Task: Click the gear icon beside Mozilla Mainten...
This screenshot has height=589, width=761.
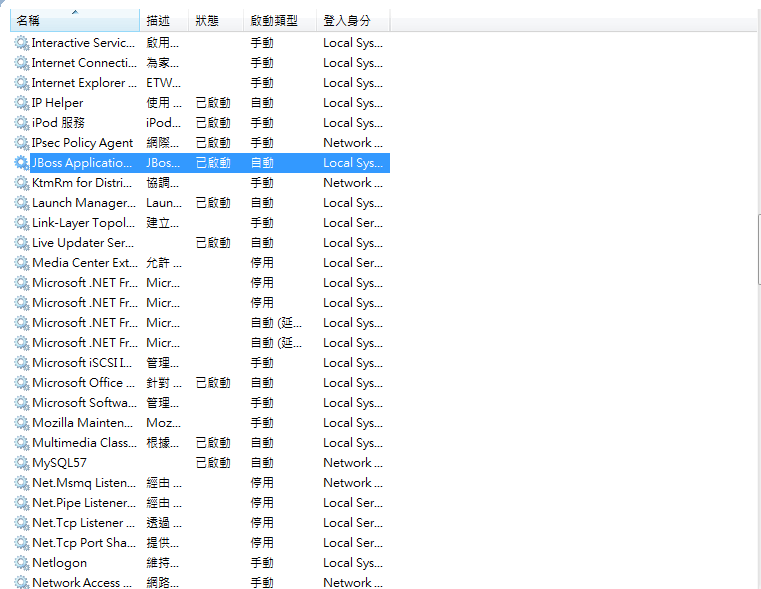Action: 21,423
